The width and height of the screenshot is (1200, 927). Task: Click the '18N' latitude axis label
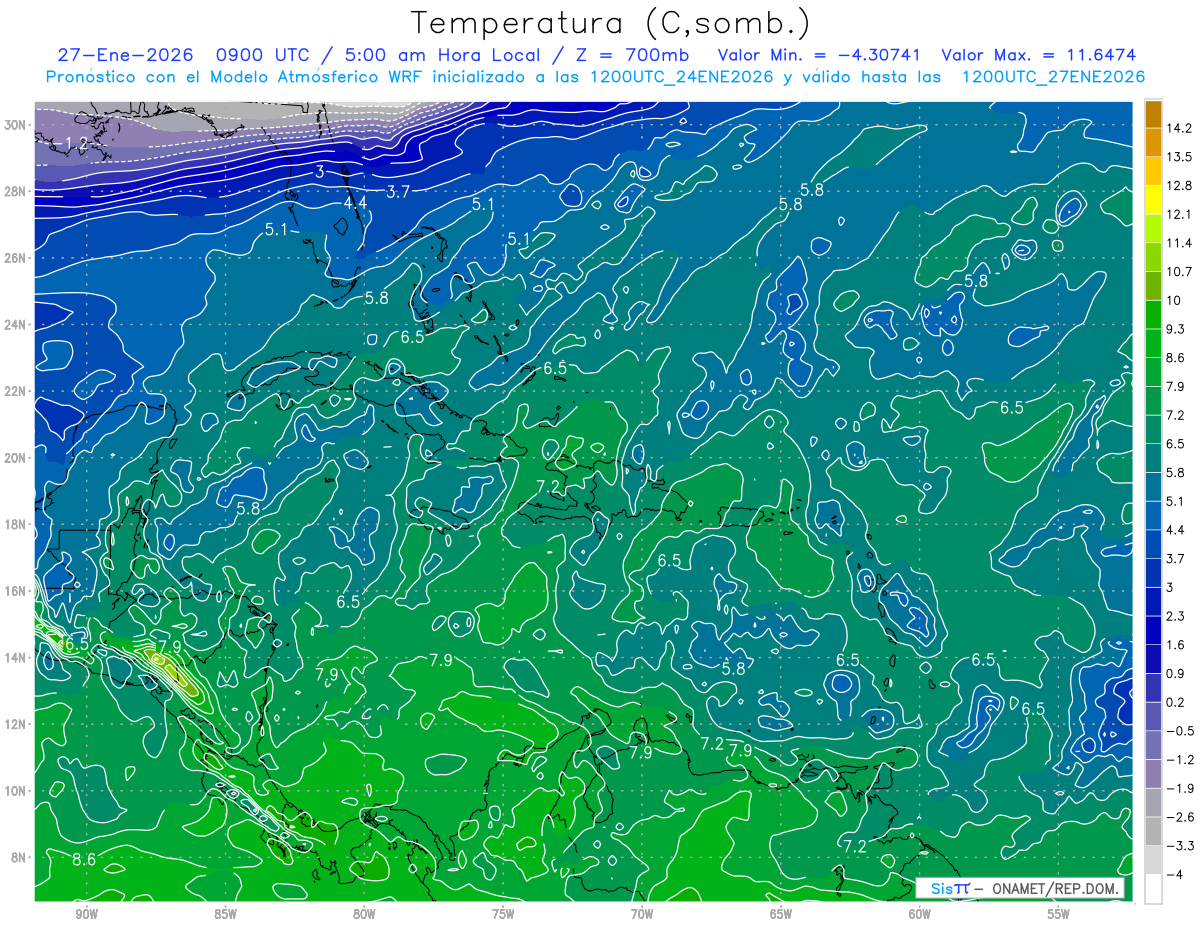[x=16, y=524]
